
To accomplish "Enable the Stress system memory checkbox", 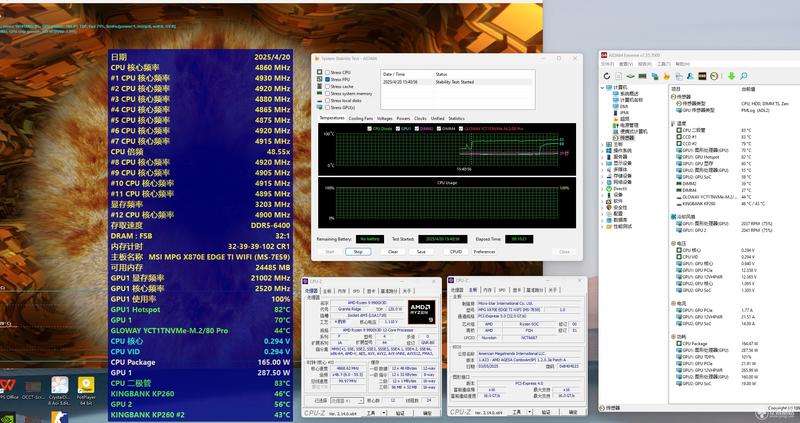I will 327,94.
